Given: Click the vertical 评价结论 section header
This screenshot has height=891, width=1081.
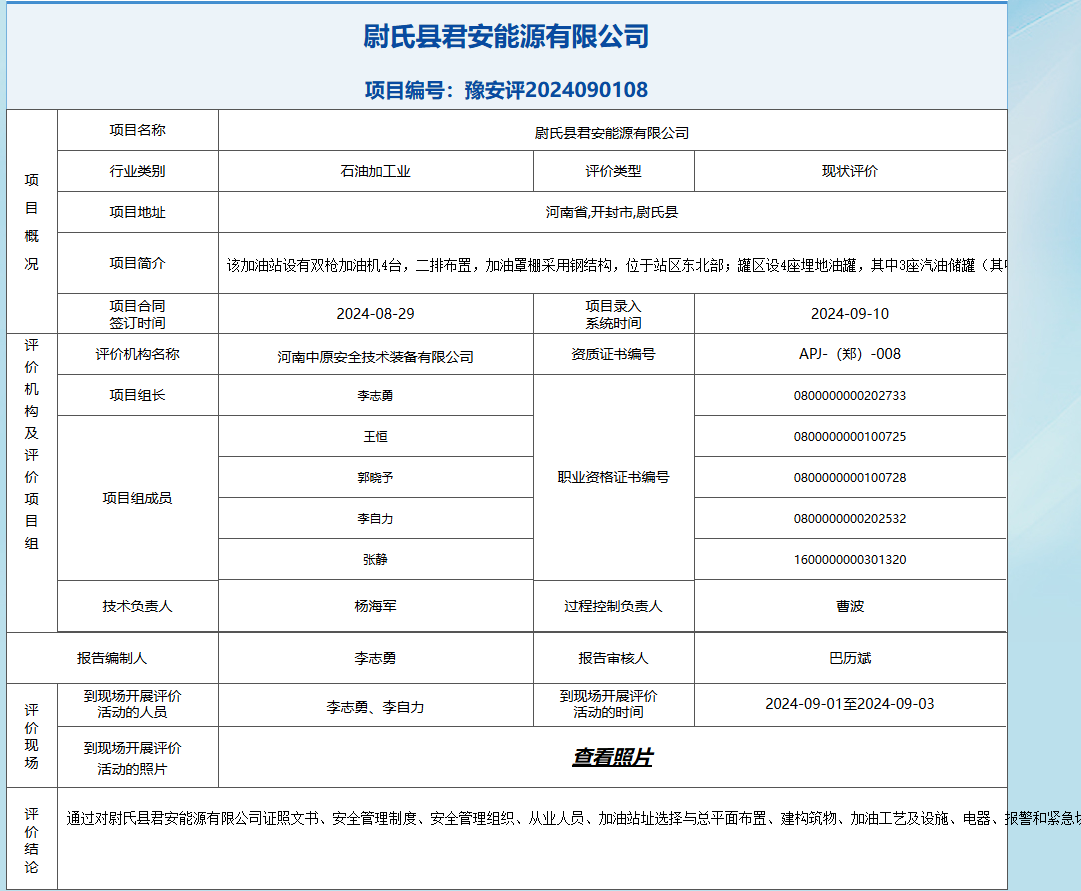Looking at the screenshot, I should 32,841.
